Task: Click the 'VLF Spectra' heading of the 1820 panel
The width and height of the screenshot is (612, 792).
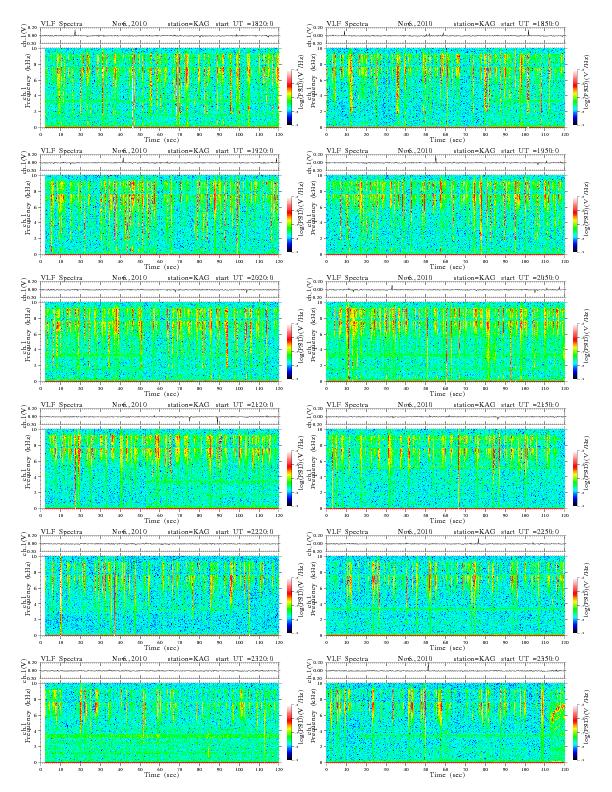Action: pos(61,24)
